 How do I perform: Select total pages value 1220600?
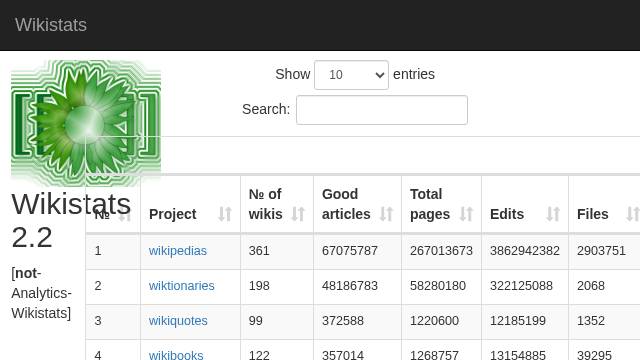pos(434,321)
